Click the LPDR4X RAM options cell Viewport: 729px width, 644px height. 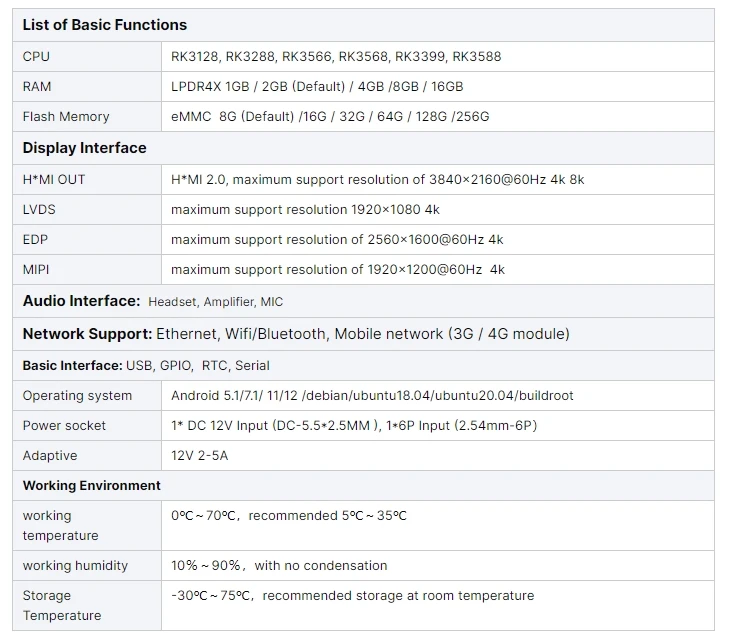(317, 87)
